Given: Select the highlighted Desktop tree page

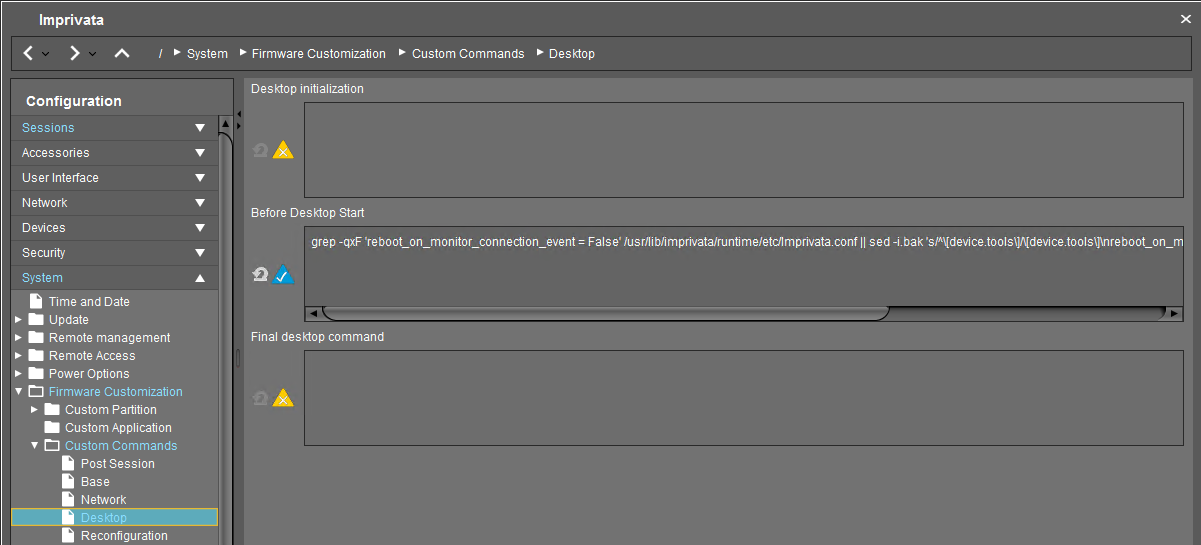Looking at the screenshot, I should [x=114, y=518].
